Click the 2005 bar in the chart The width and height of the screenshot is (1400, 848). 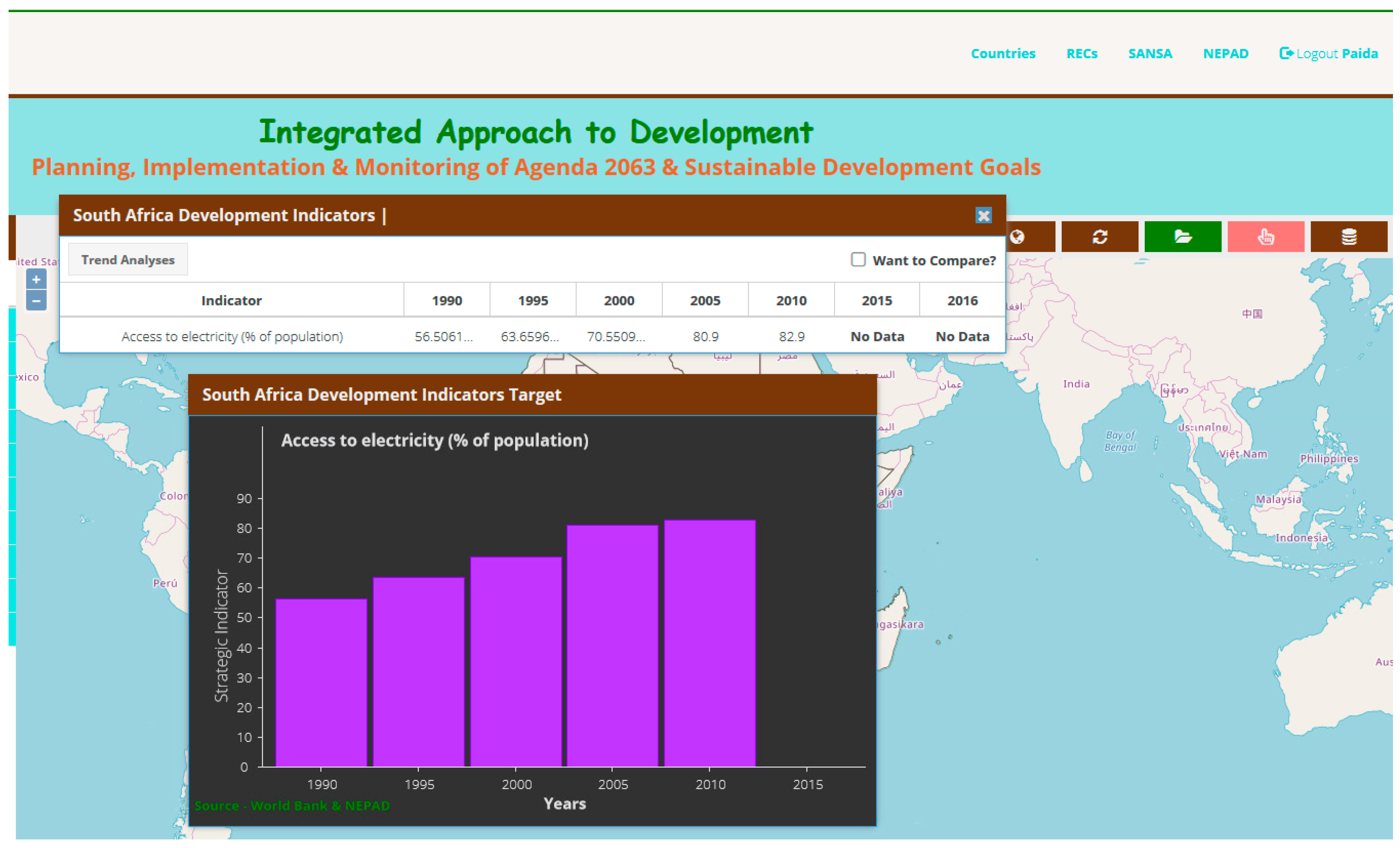(613, 646)
